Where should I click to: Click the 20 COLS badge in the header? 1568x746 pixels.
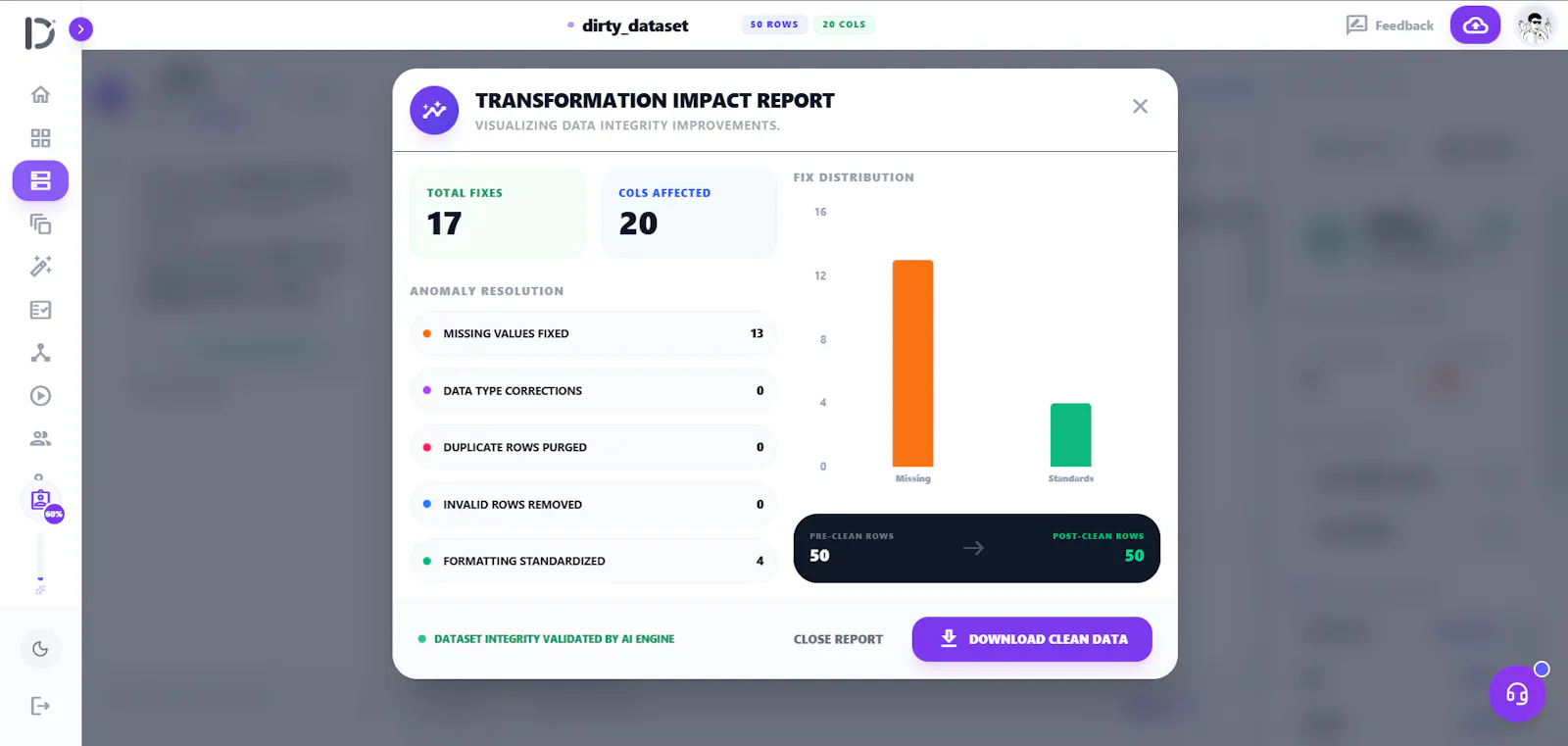coord(844,25)
